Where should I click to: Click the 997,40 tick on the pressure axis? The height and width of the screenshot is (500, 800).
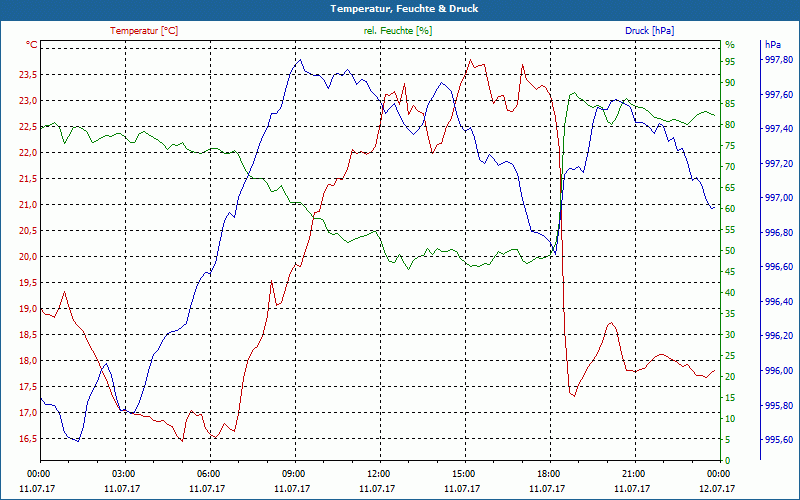pos(779,129)
